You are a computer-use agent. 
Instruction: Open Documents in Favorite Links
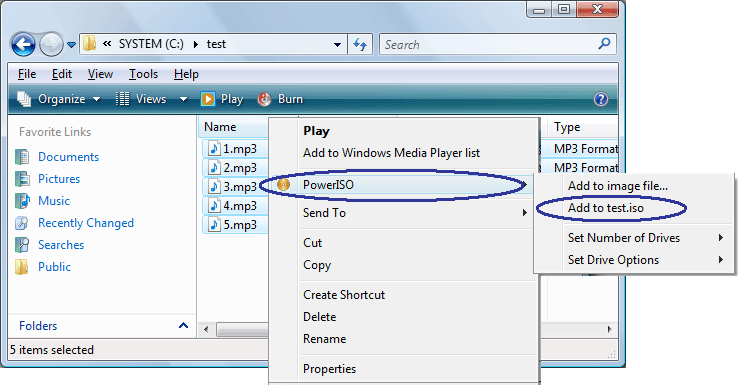point(68,157)
